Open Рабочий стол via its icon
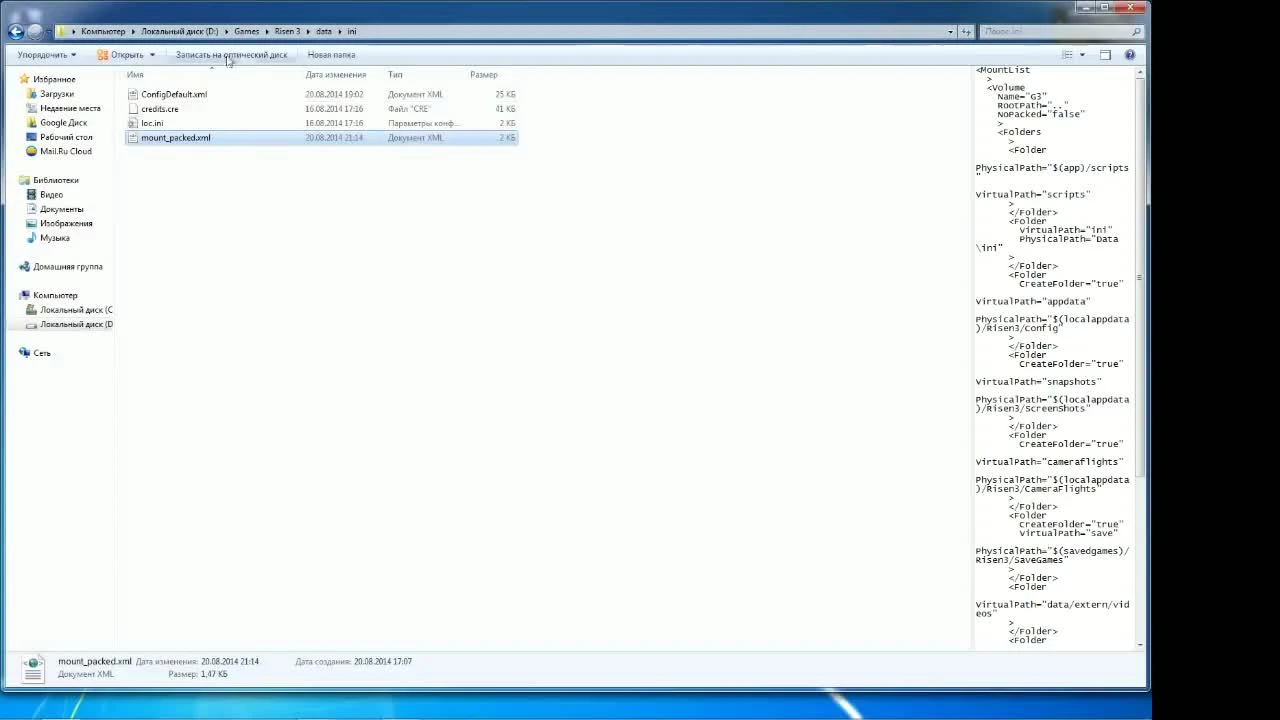Viewport: 1280px width, 720px height. pyautogui.click(x=32, y=137)
